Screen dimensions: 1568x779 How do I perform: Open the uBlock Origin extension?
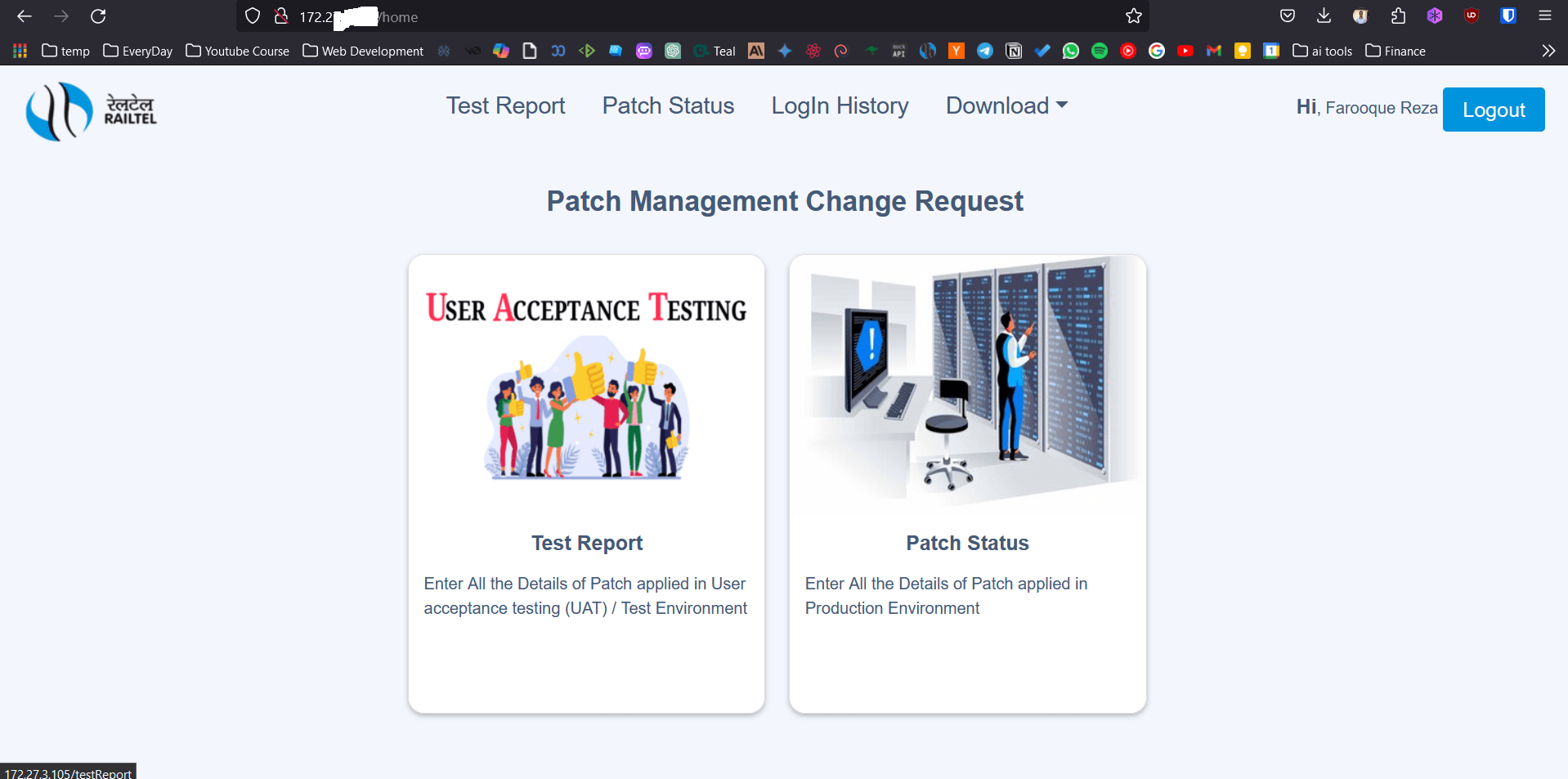click(1472, 16)
